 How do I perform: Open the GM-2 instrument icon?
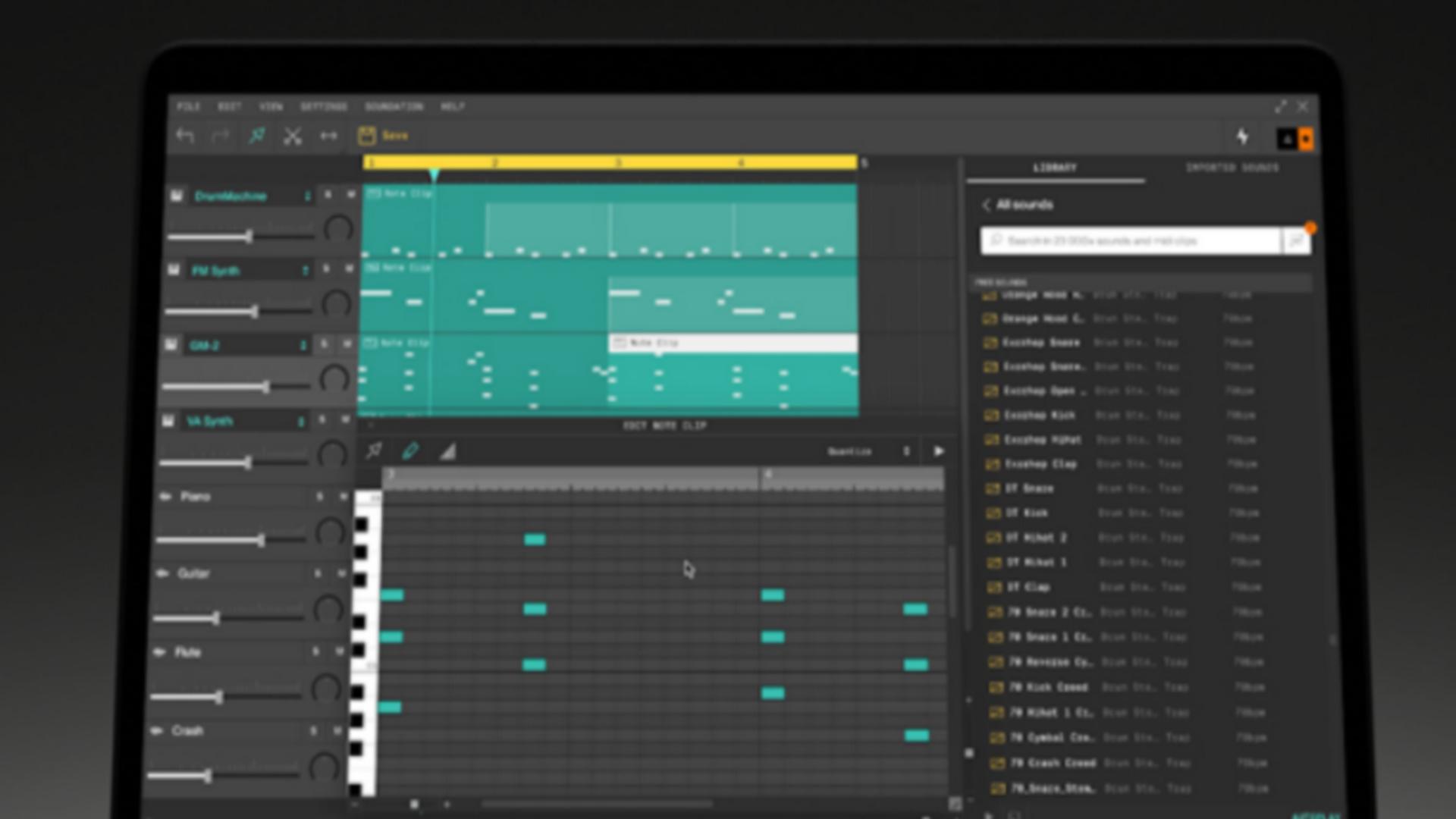[171, 344]
